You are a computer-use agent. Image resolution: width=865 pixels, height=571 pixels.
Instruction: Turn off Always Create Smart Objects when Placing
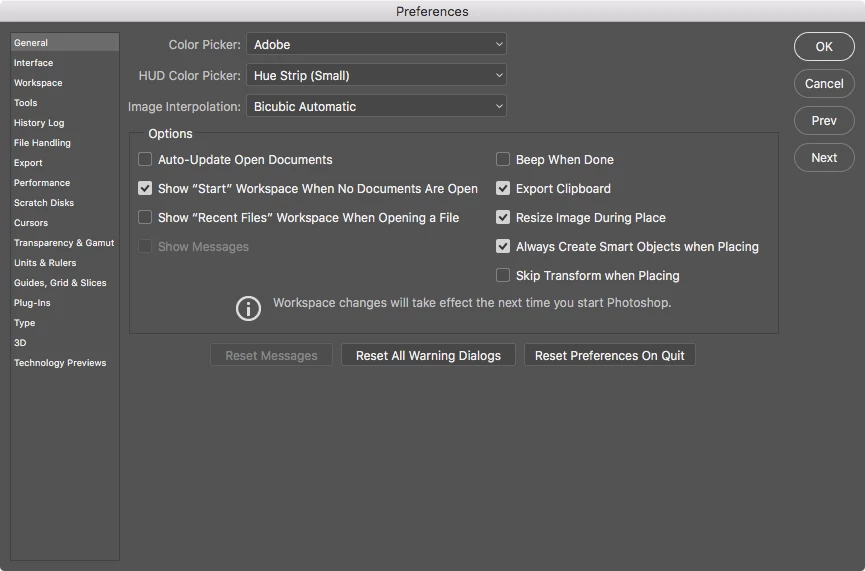click(x=503, y=246)
